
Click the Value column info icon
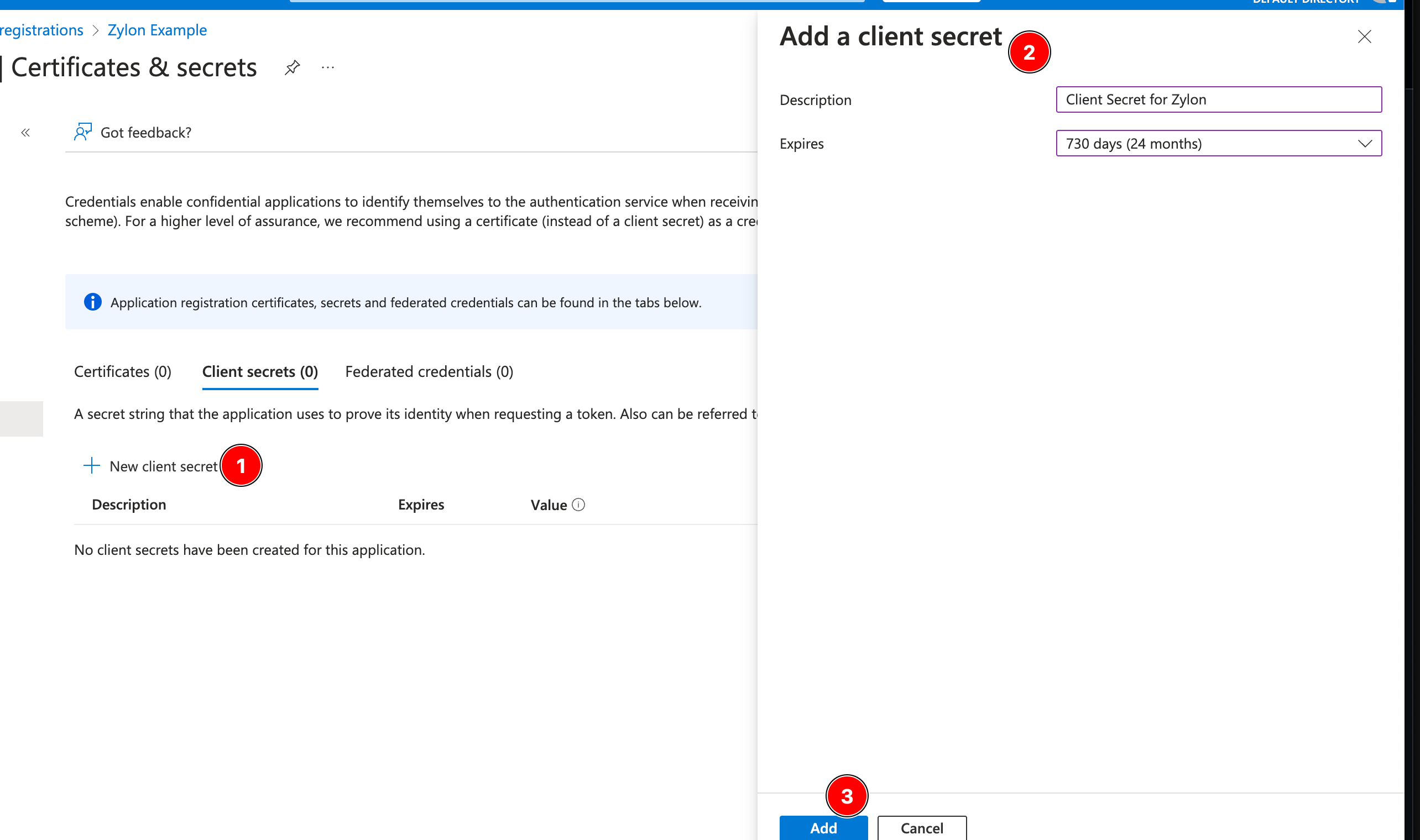coord(578,505)
